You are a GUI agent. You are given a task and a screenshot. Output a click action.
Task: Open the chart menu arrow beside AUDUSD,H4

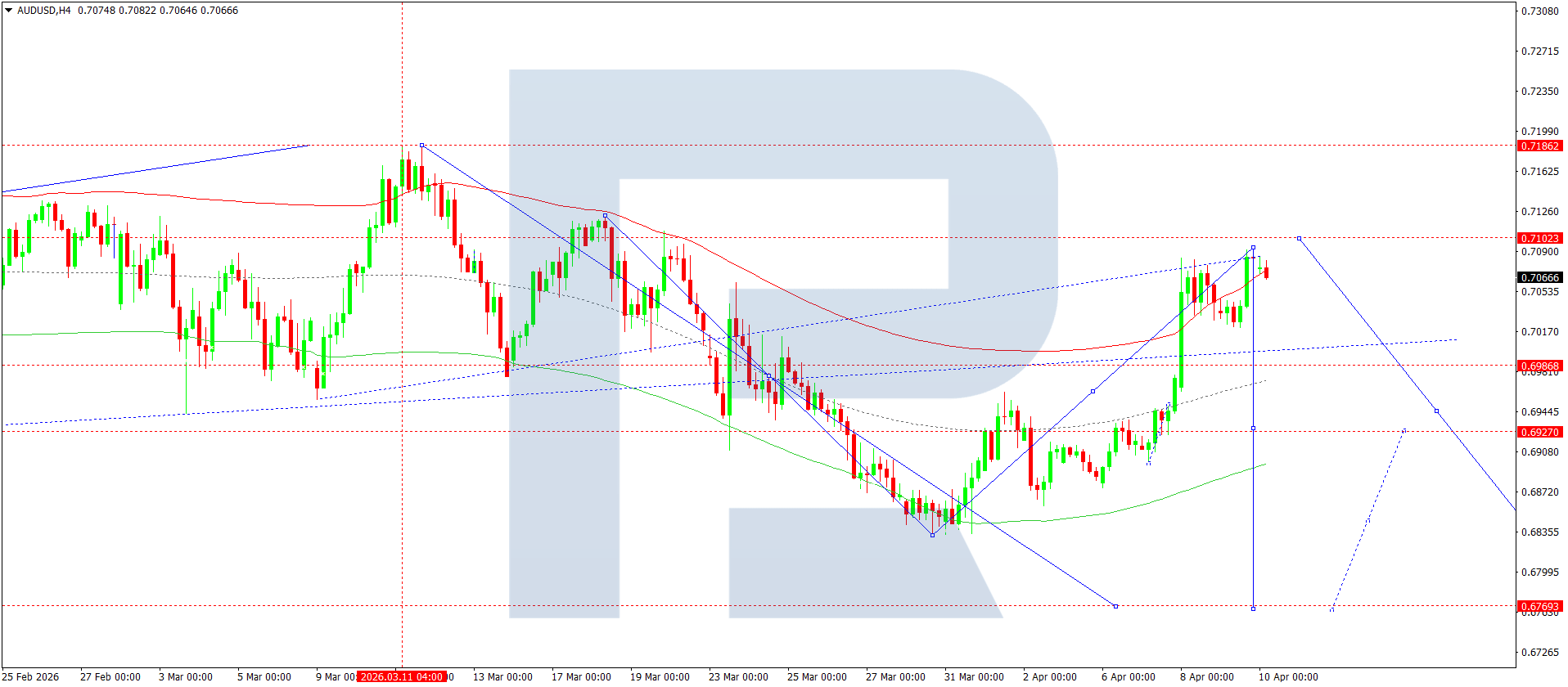[x=9, y=11]
